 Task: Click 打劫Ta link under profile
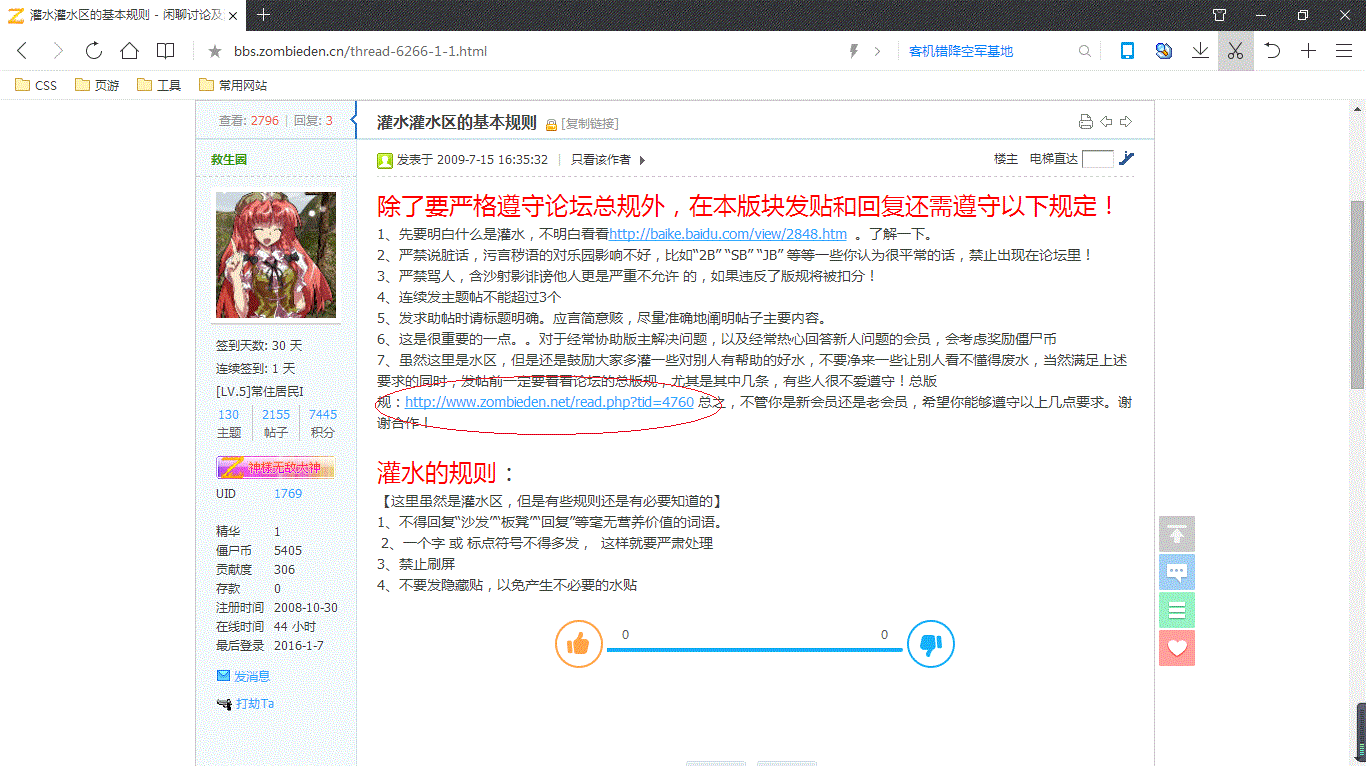pyautogui.click(x=255, y=703)
